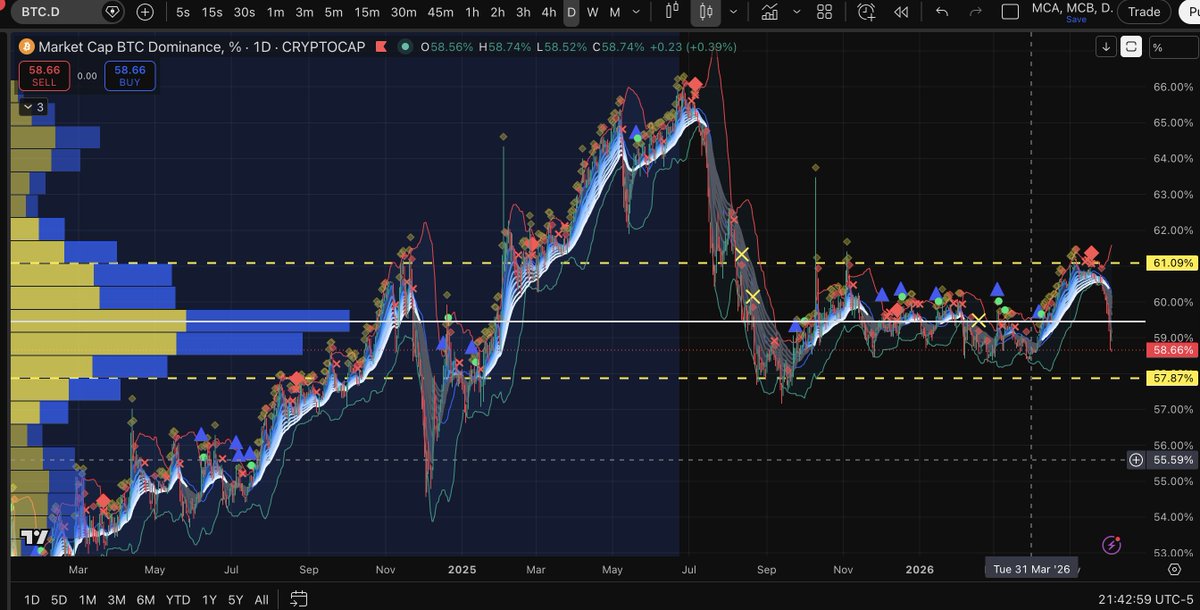Open the Indicators chart icon
Image resolution: width=1200 pixels, height=610 pixels.
[769, 12]
